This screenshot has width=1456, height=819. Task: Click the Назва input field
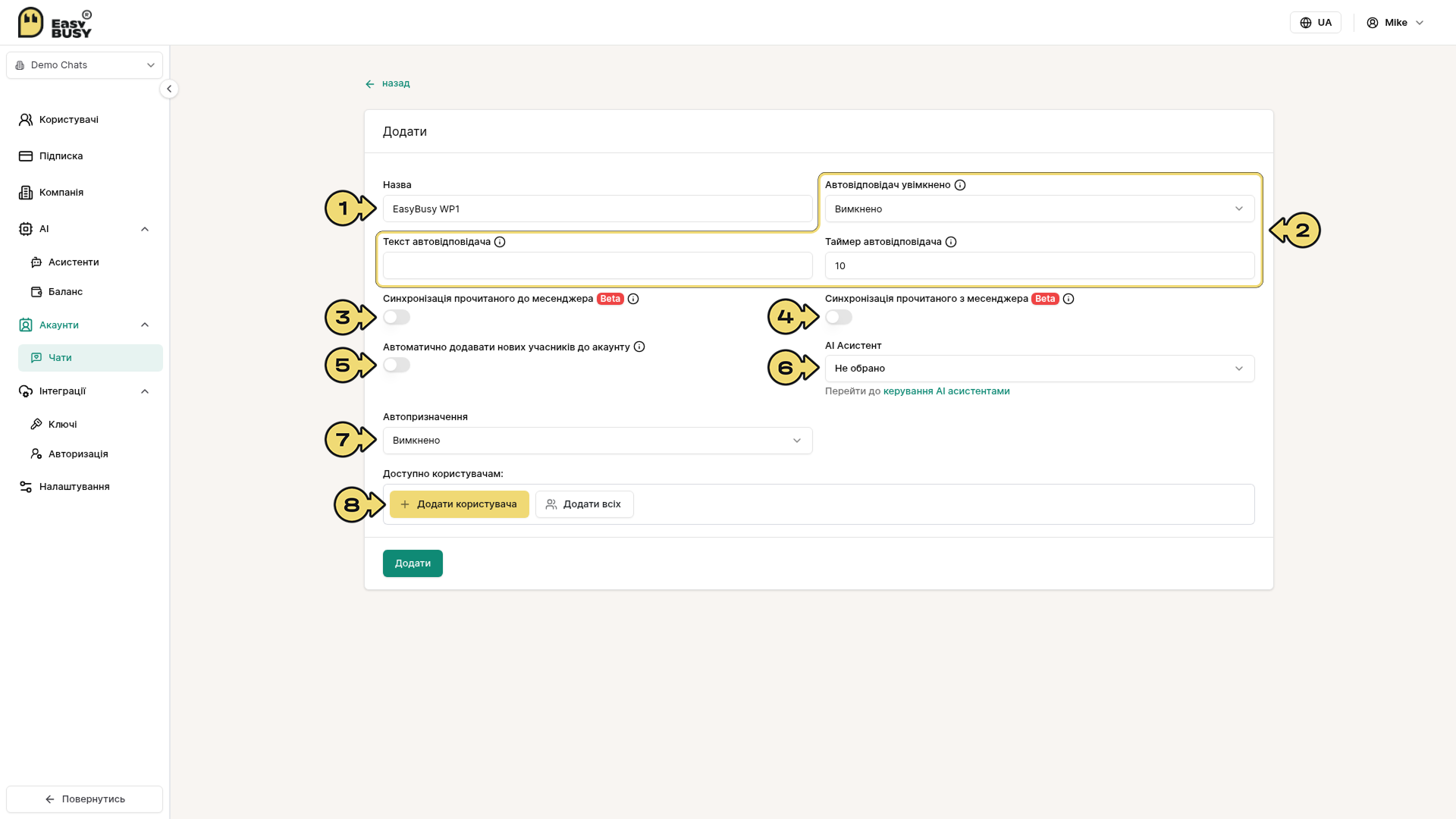598,209
